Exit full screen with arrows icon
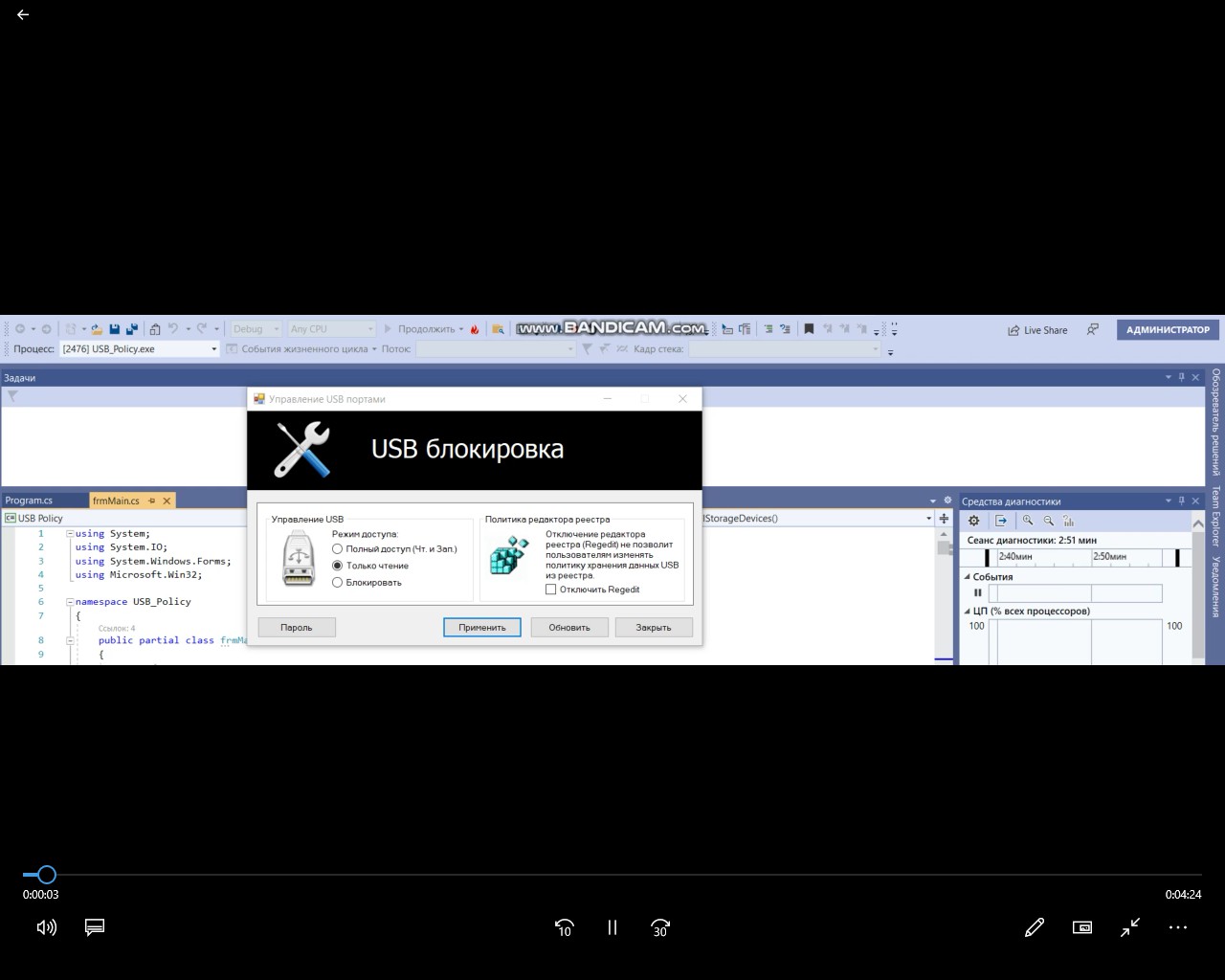The width and height of the screenshot is (1225, 980). [x=1130, y=927]
